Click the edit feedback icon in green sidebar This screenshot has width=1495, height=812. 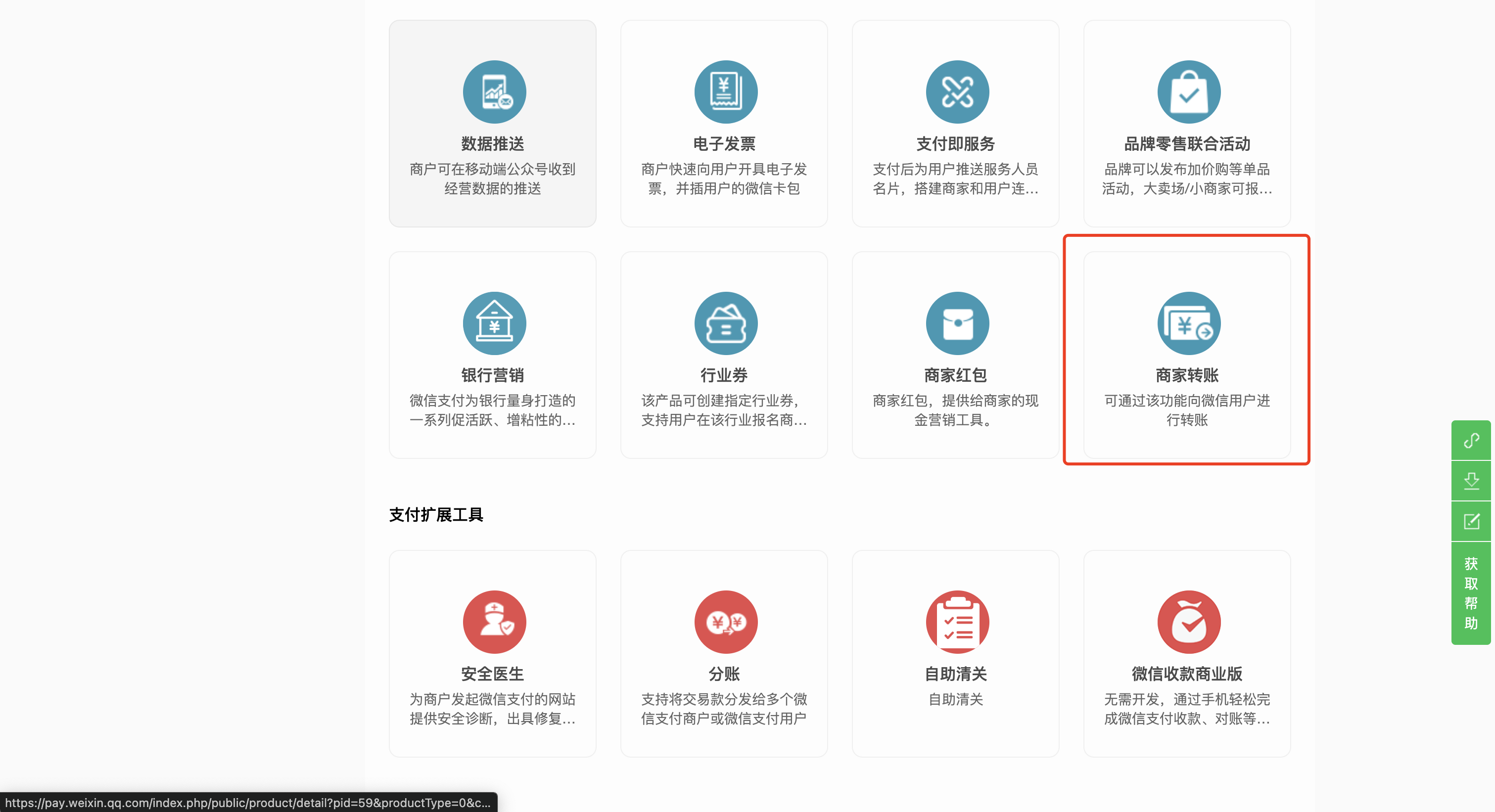click(1471, 521)
